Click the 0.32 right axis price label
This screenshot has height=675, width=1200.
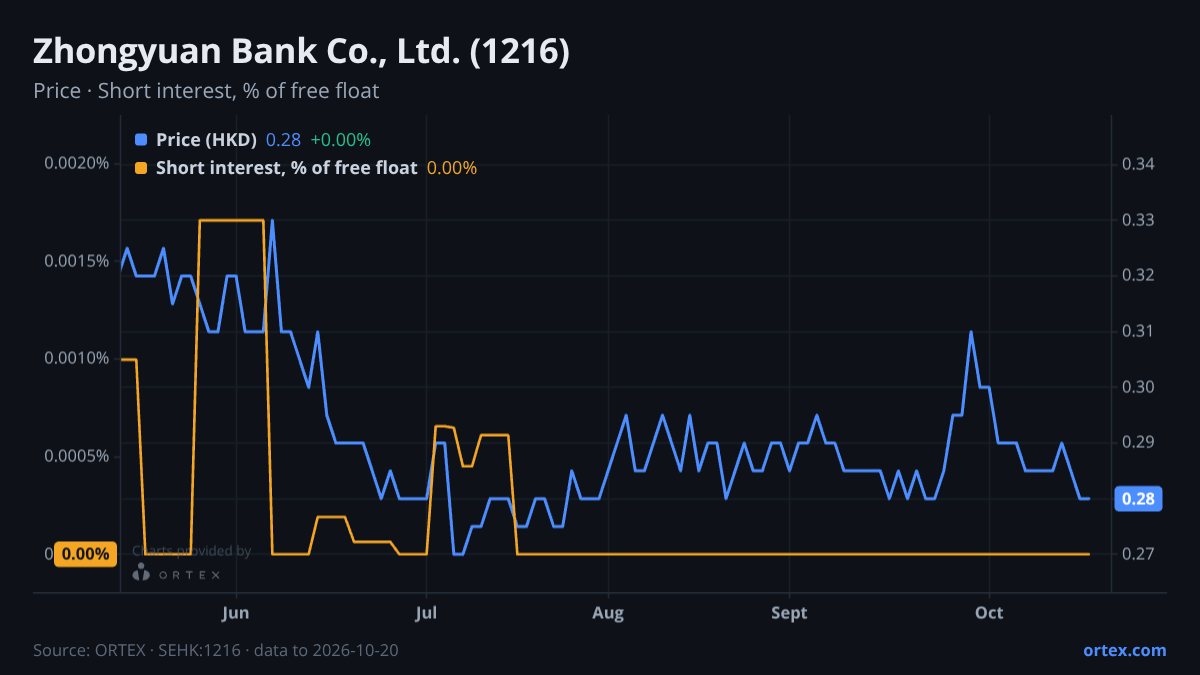[1139, 275]
